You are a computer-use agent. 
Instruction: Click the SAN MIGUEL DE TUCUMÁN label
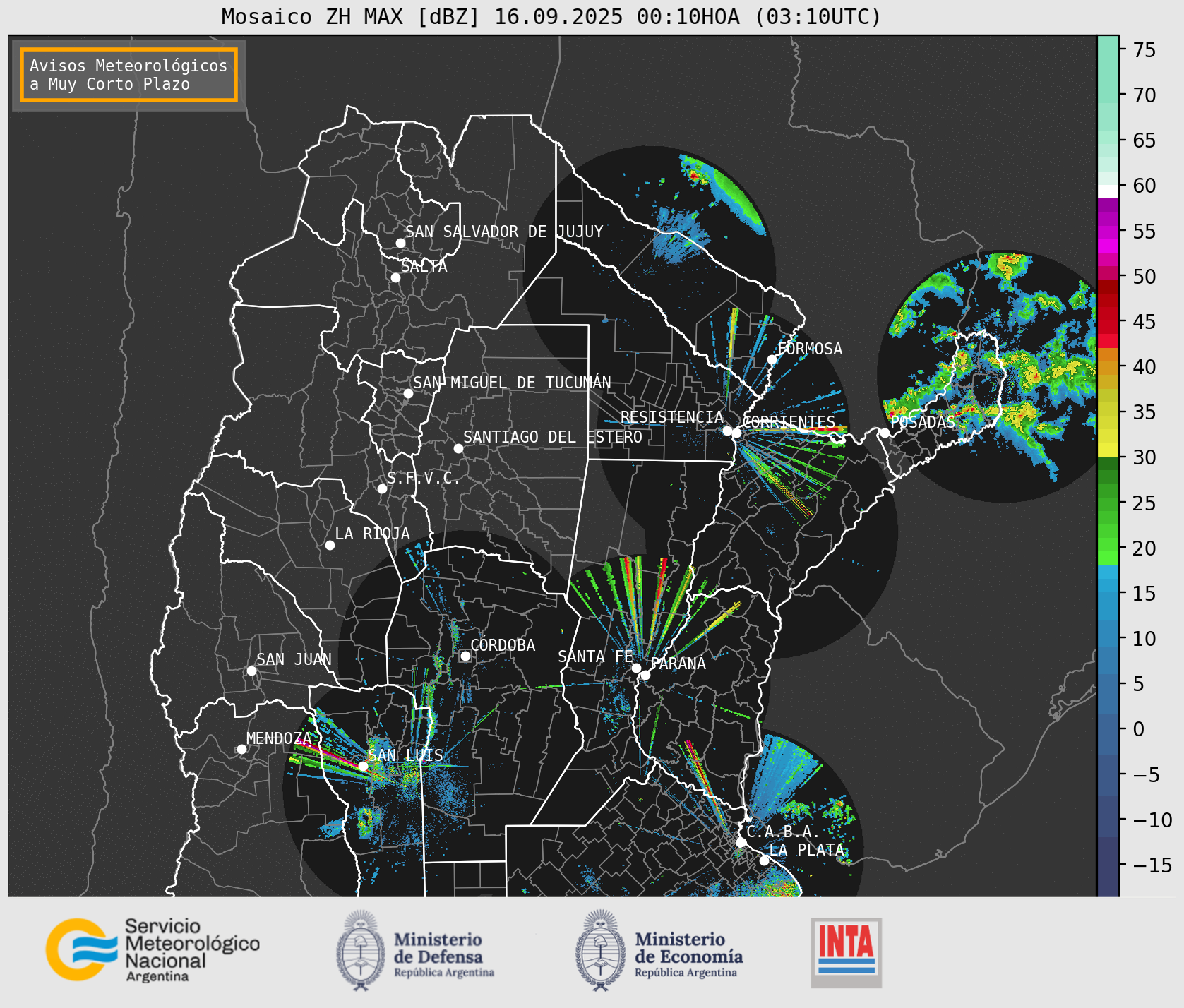512,383
